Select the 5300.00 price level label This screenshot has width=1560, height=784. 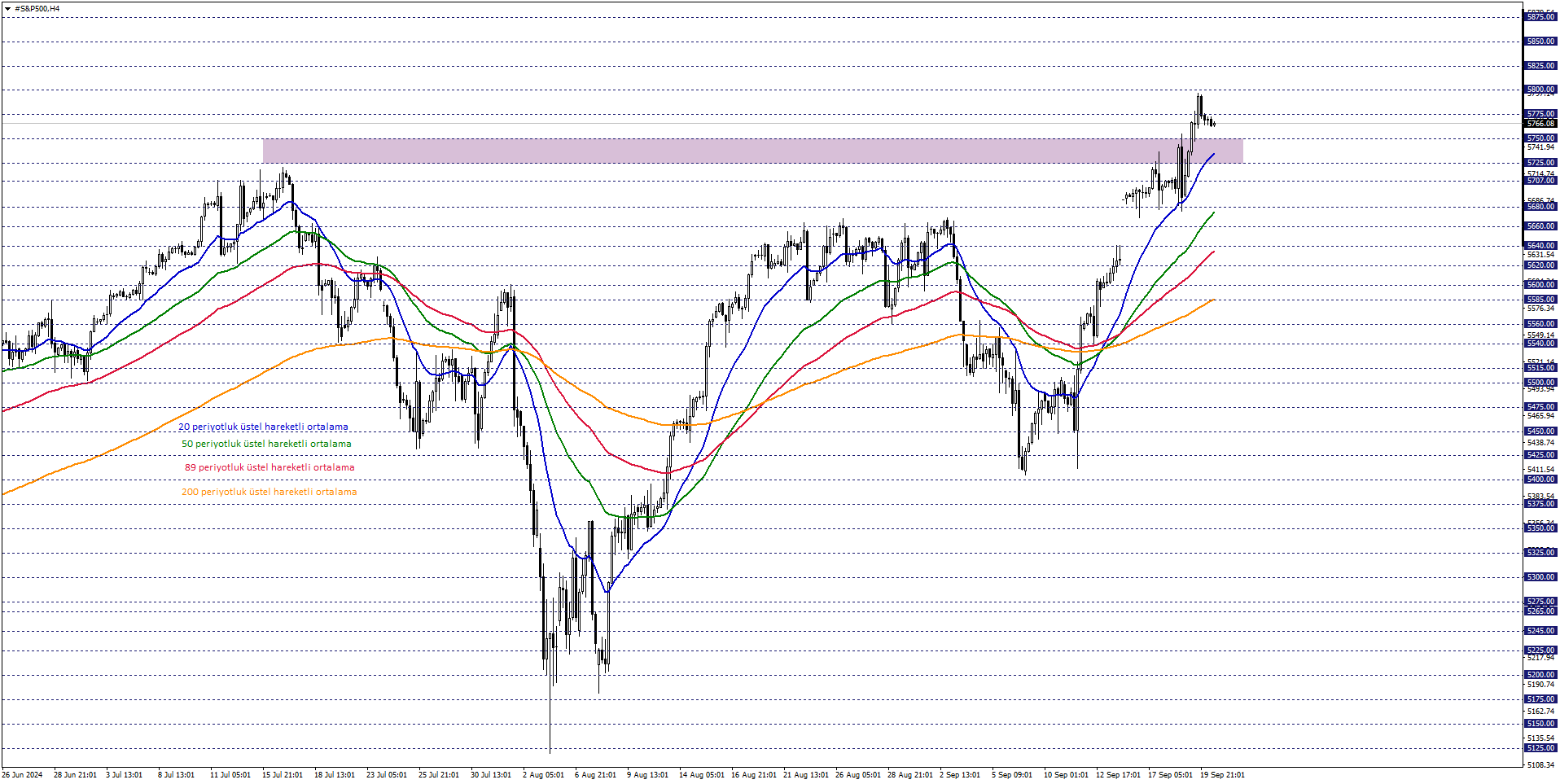[x=1540, y=577]
